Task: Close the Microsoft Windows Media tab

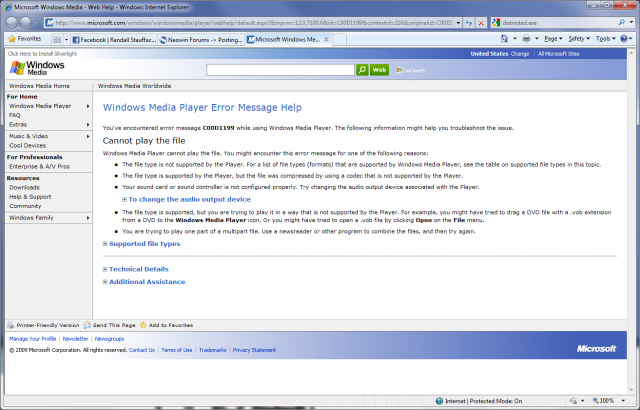Action: [x=326, y=40]
